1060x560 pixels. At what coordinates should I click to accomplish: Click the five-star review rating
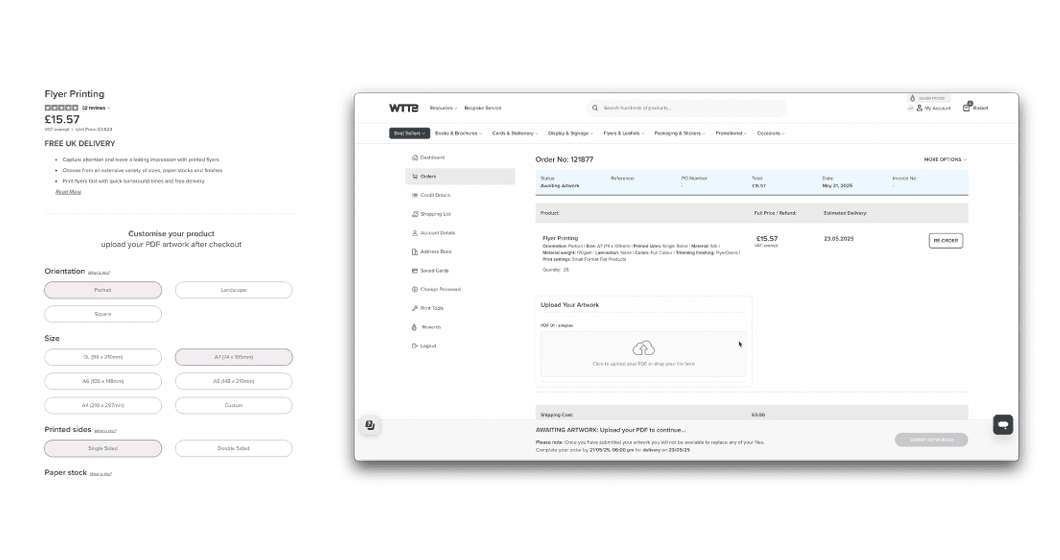pyautogui.click(x=61, y=108)
